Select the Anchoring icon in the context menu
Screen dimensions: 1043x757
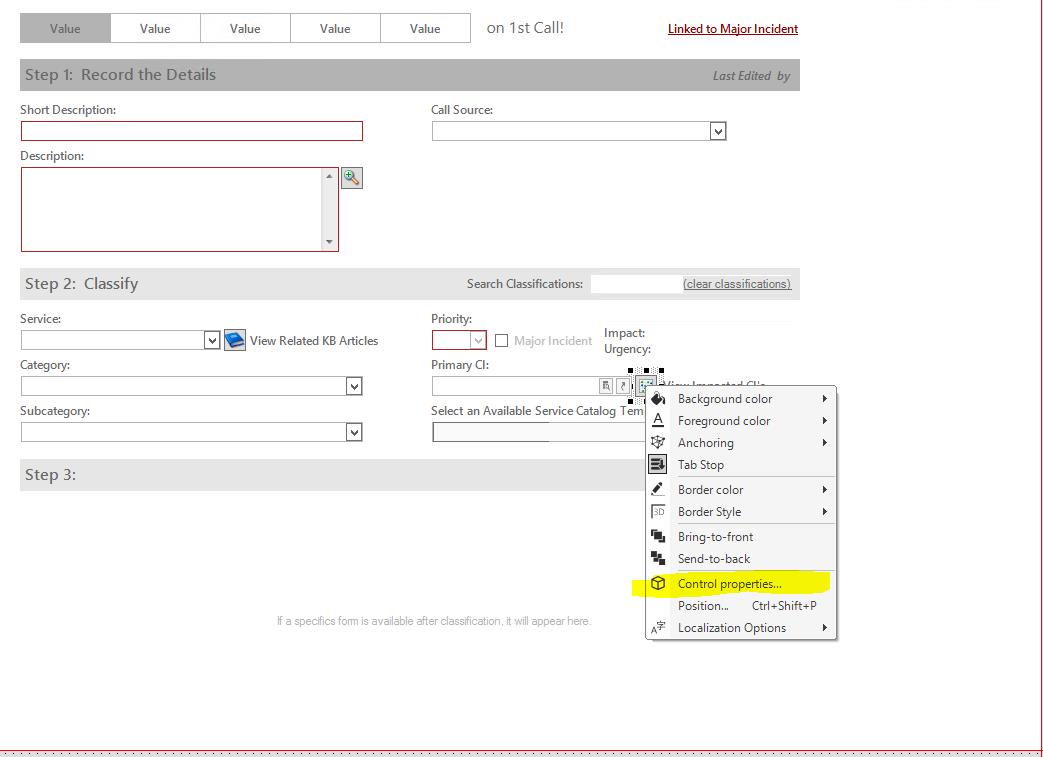point(657,442)
